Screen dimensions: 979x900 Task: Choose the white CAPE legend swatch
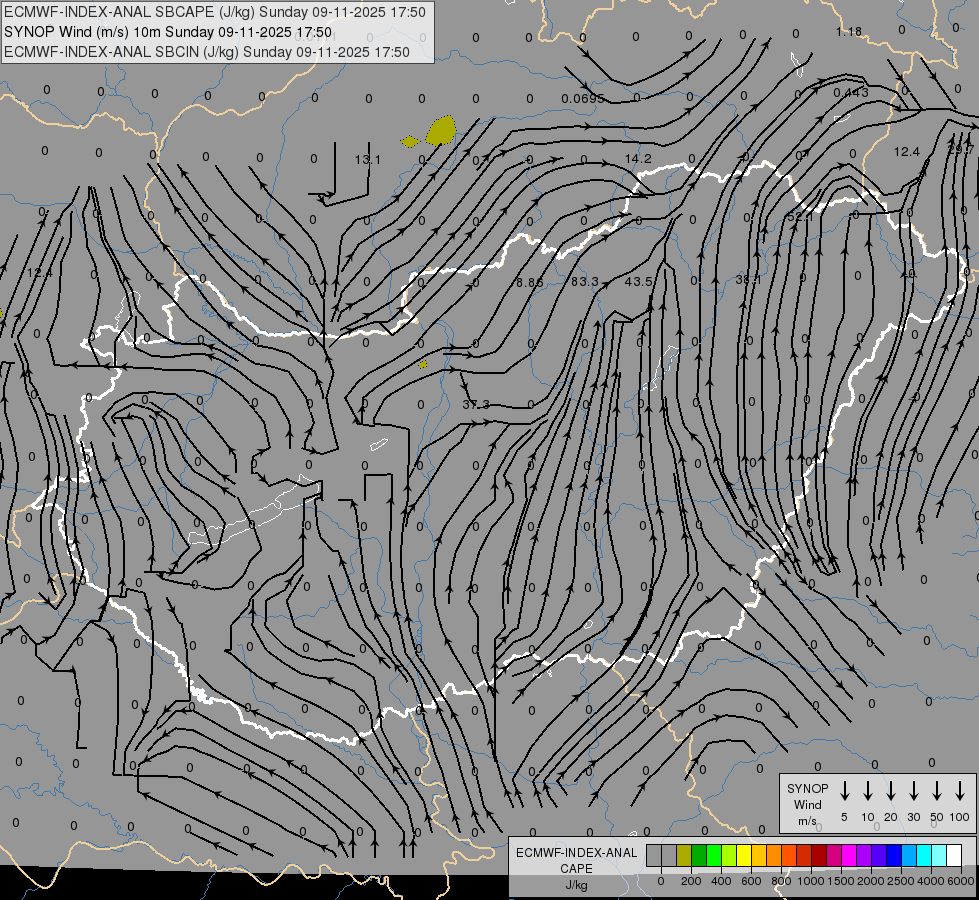click(954, 855)
